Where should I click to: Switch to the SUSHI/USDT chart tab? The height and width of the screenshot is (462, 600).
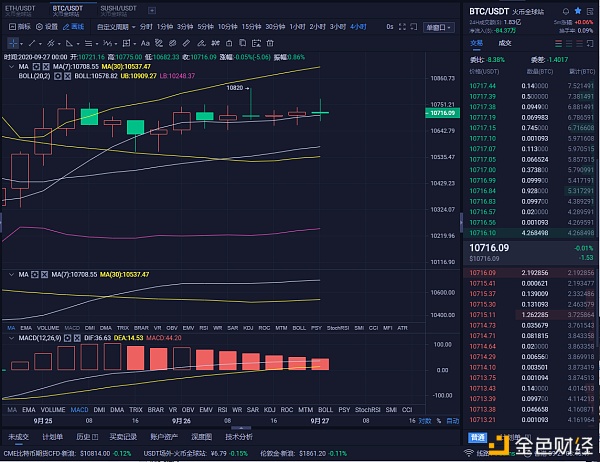(x=118, y=8)
